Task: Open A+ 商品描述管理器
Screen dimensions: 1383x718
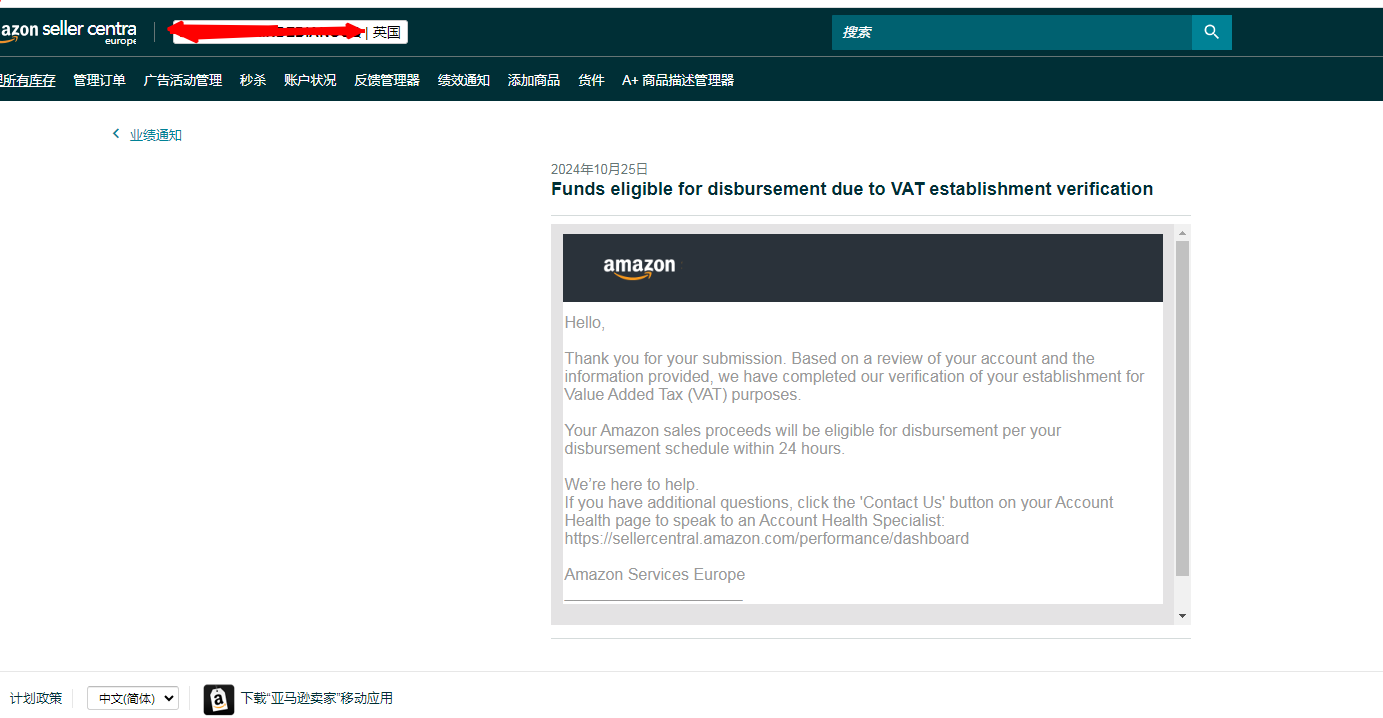Action: click(678, 80)
